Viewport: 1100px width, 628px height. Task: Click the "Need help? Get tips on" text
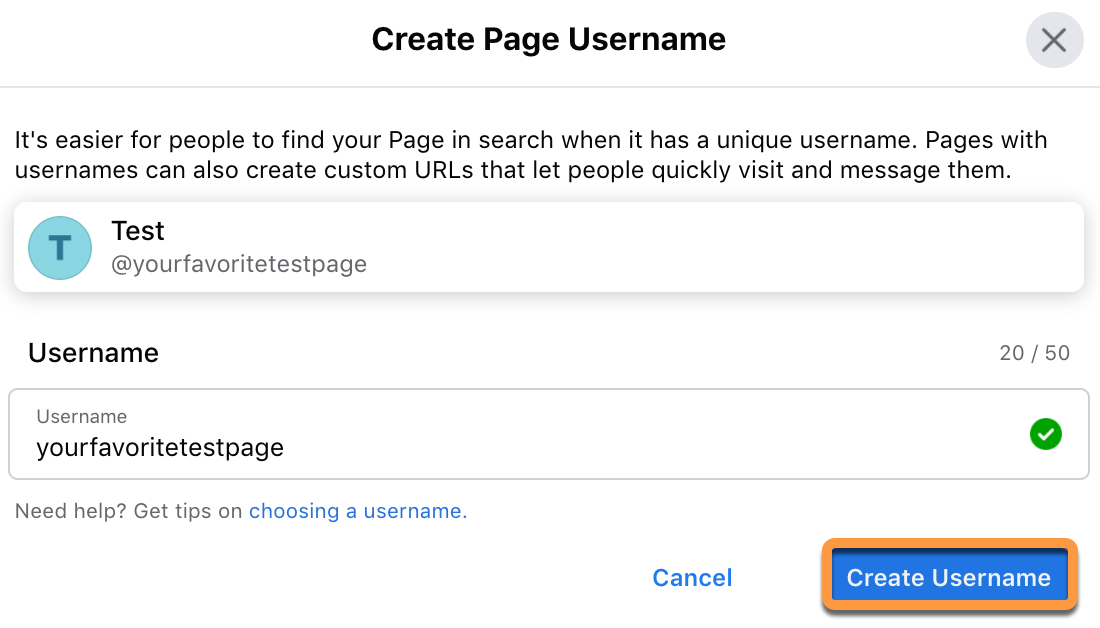(129, 511)
